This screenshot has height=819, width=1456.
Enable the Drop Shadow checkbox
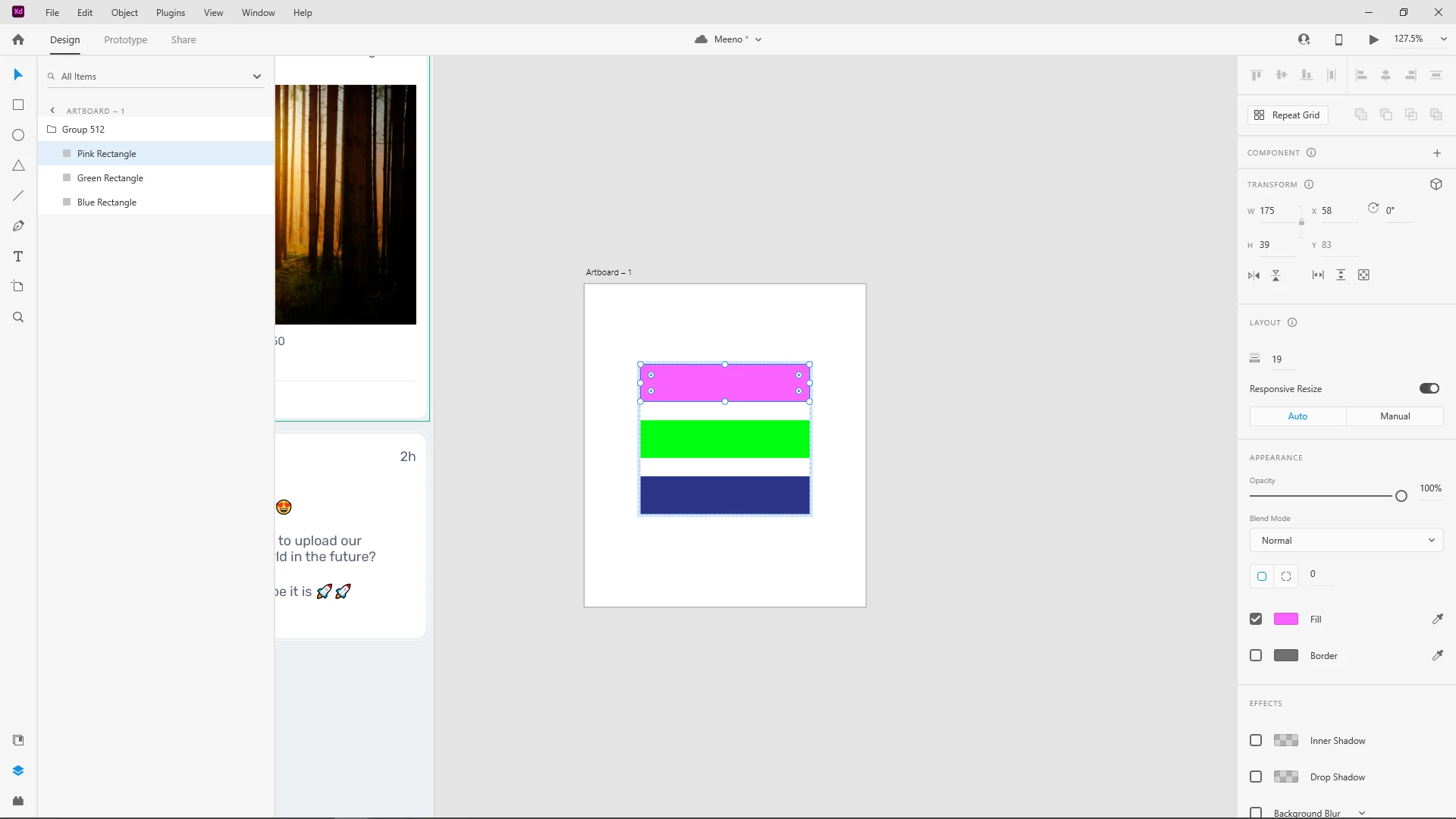point(1256,777)
